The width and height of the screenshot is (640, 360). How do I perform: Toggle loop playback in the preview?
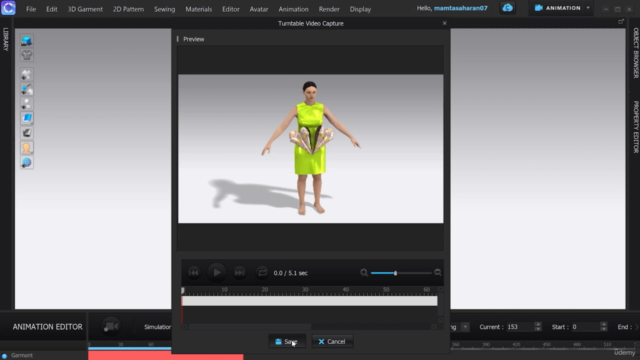click(262, 272)
